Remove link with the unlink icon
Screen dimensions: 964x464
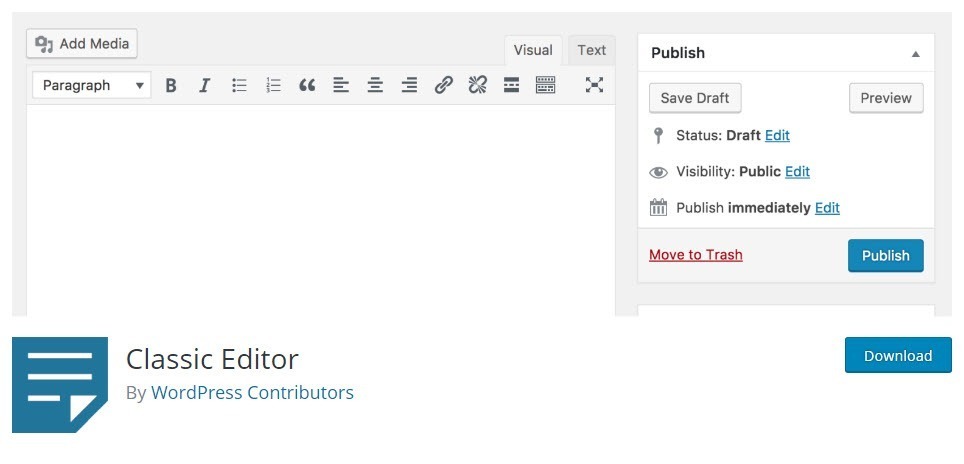pyautogui.click(x=477, y=86)
